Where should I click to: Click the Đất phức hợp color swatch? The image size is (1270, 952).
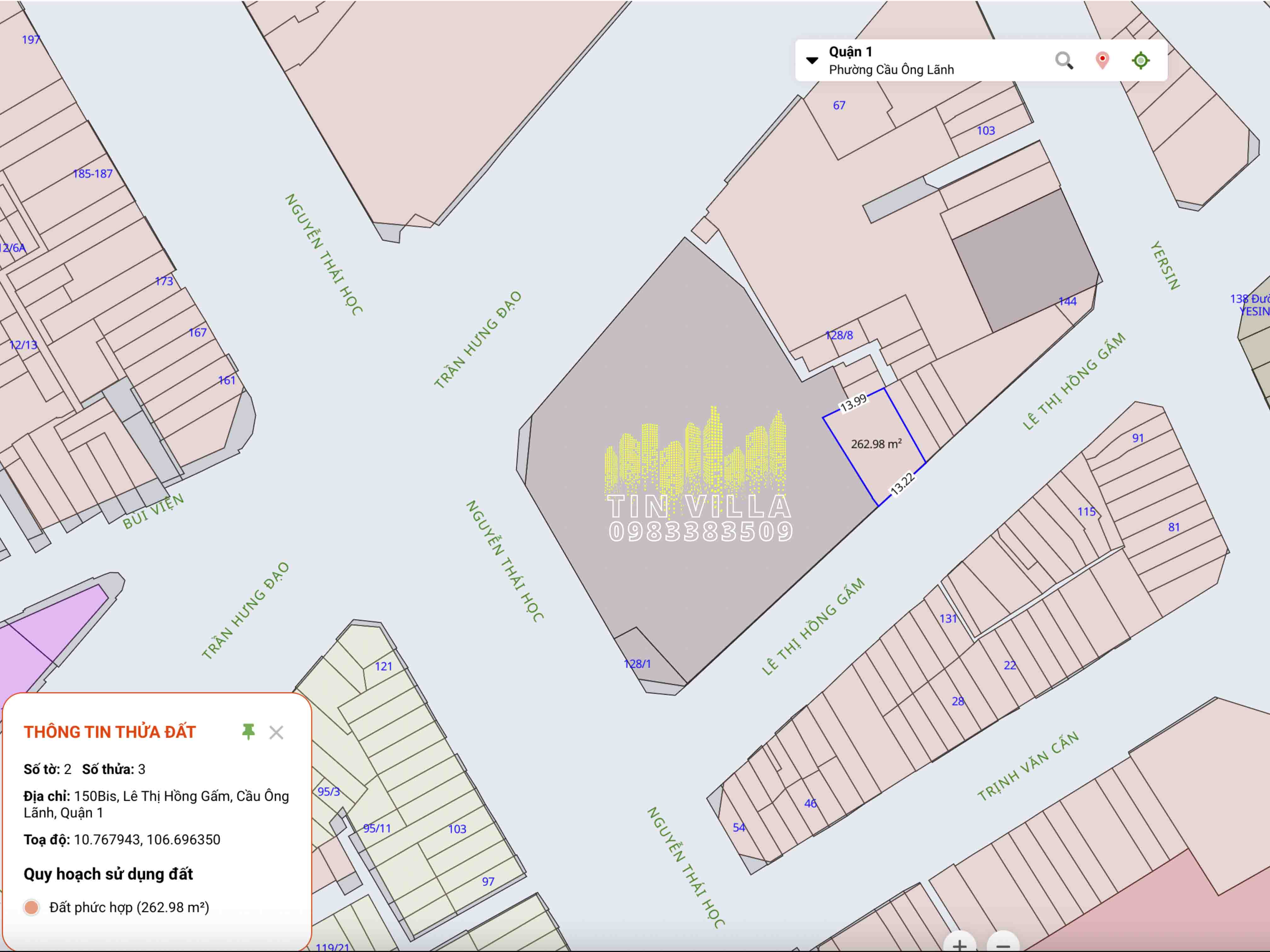point(31,907)
